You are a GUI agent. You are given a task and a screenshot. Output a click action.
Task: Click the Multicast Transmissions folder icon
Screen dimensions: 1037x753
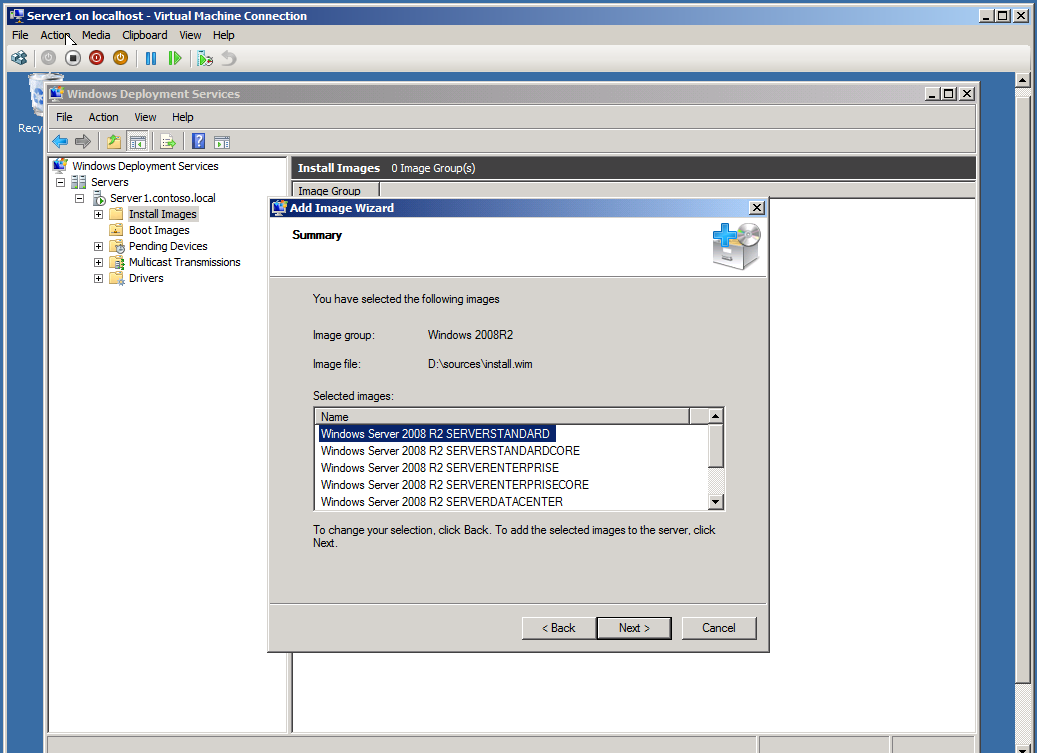[x=116, y=262]
